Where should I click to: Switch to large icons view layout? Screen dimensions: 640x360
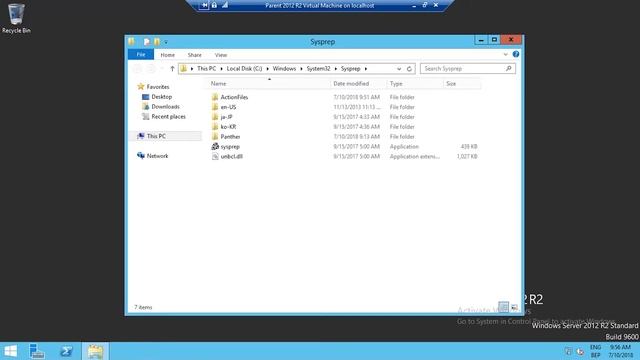(x=514, y=307)
